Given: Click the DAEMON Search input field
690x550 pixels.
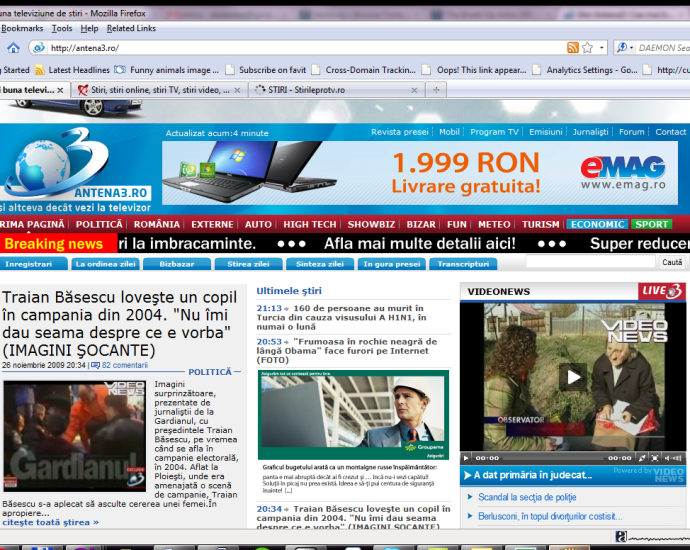Looking at the screenshot, I should pyautogui.click(x=663, y=48).
